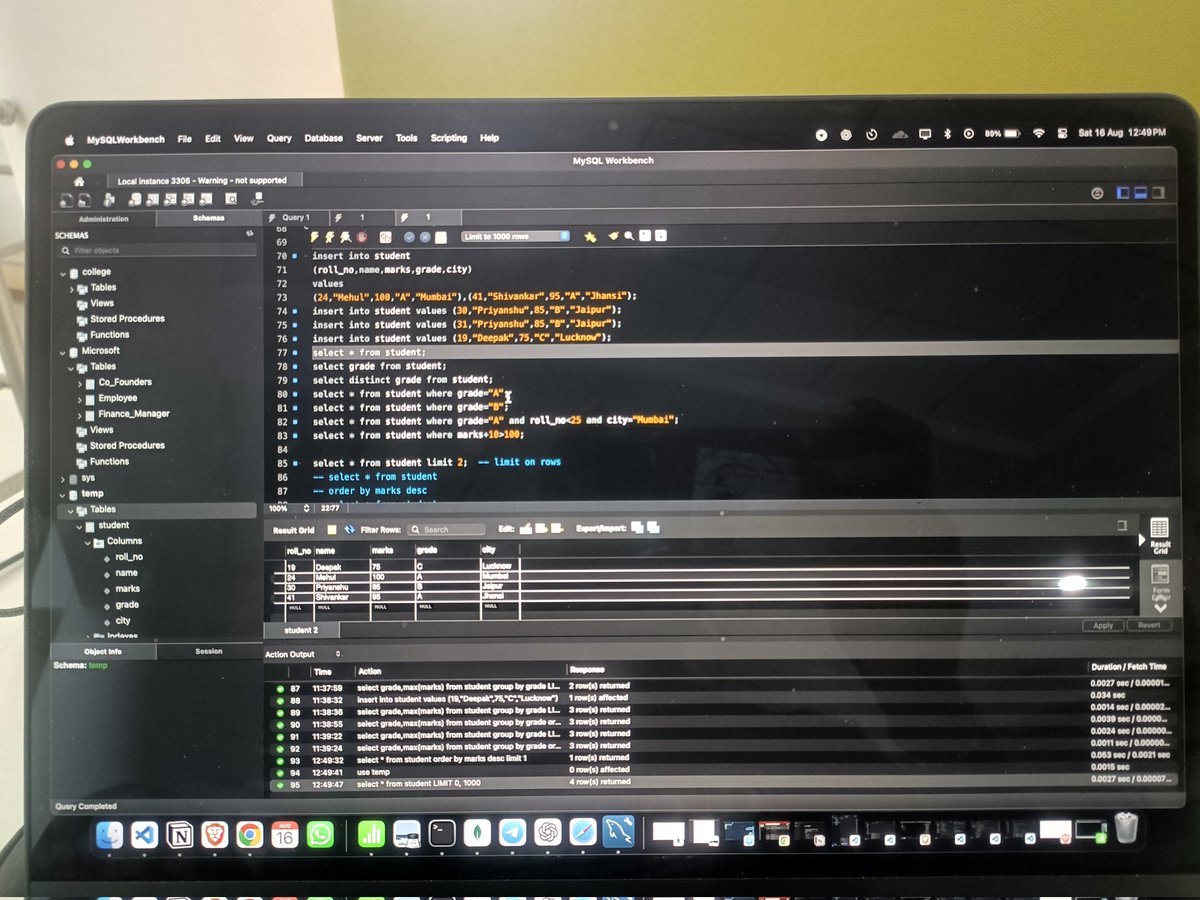The height and width of the screenshot is (900, 1200).
Task: Toggle invisible characters icon in query toolbar
Action: click(645, 236)
